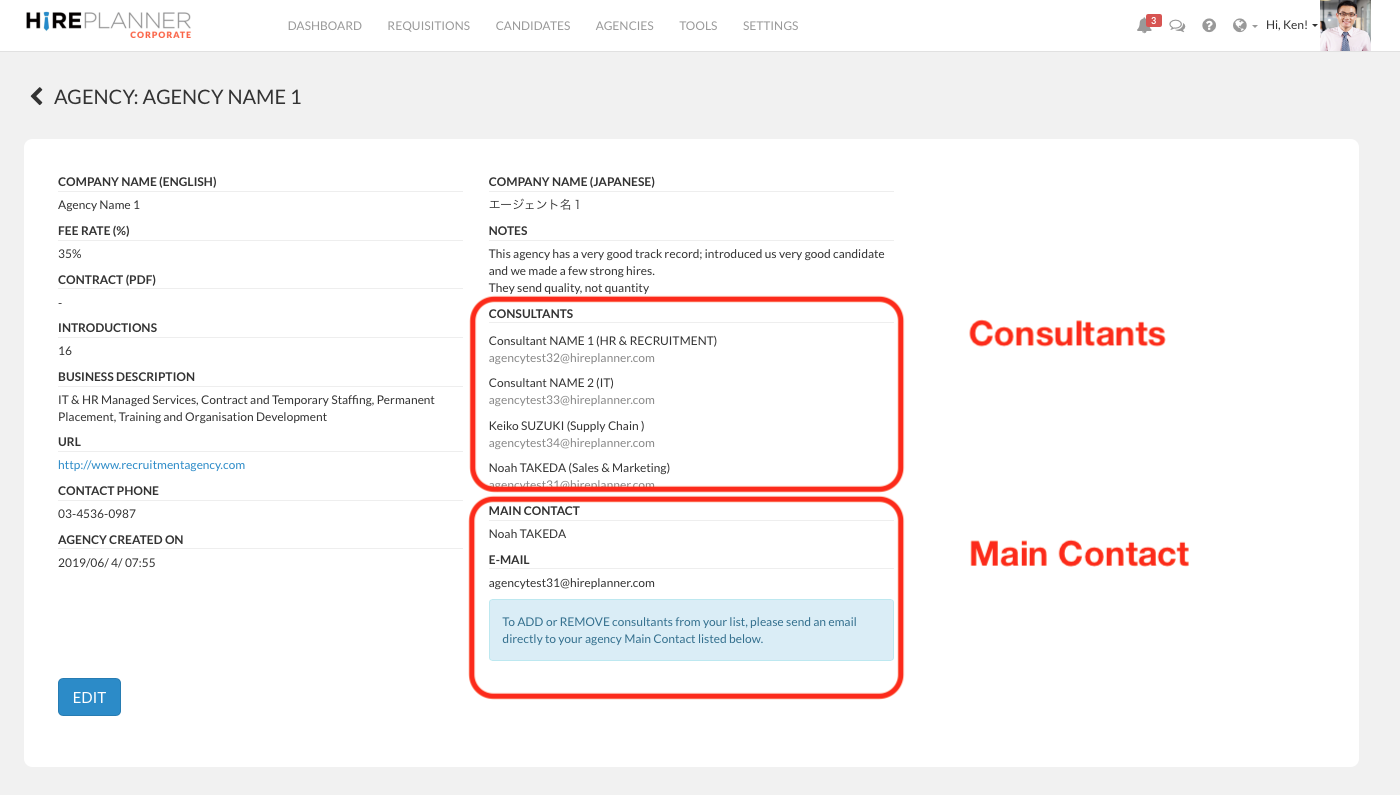Click the agencytest32 consultant email address
Image resolution: width=1400 pixels, height=795 pixels.
(x=571, y=358)
